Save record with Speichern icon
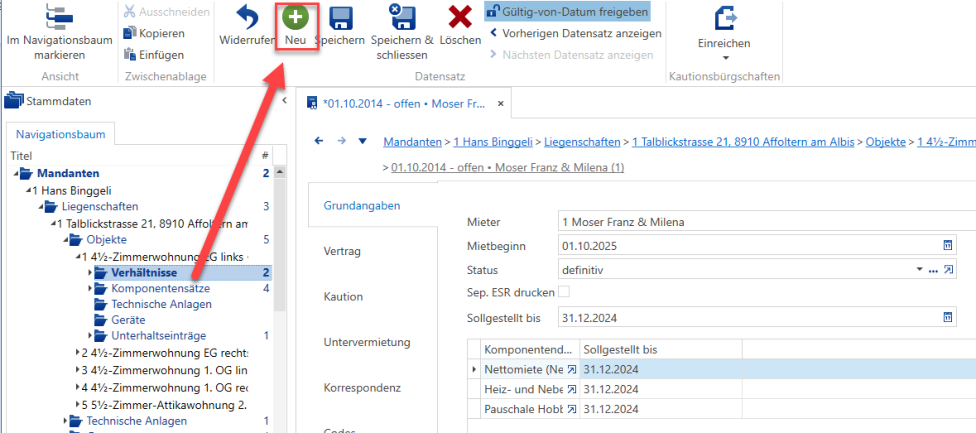976x433 pixels. point(340,18)
